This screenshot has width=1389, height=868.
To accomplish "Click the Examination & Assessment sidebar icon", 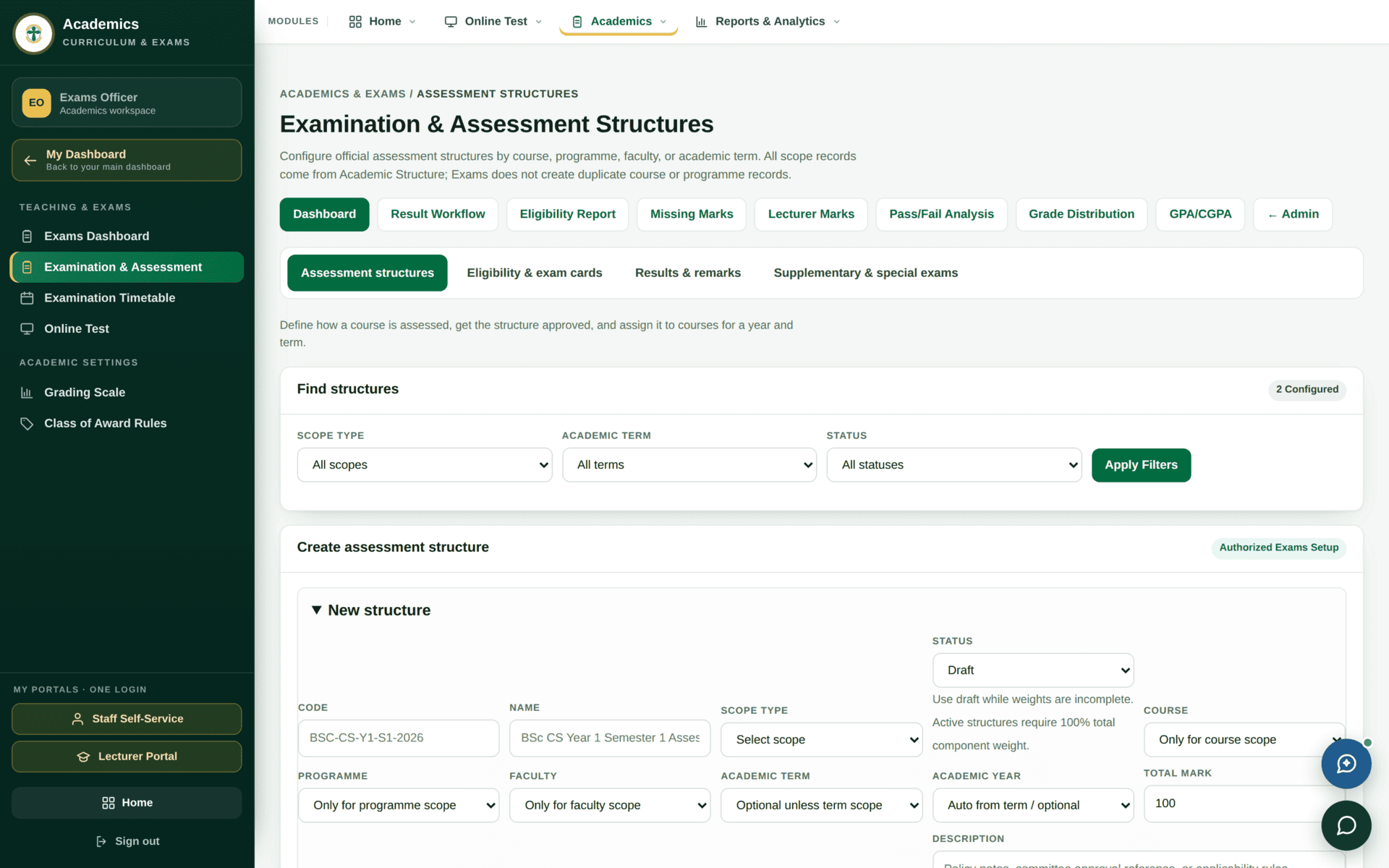I will click(27, 268).
